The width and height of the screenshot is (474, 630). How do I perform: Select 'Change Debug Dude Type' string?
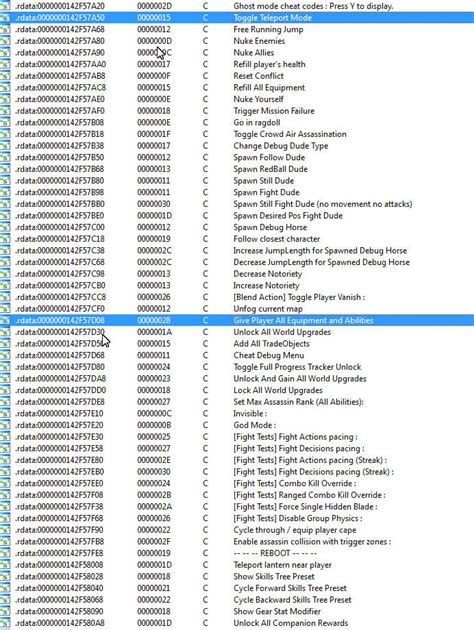(x=281, y=146)
